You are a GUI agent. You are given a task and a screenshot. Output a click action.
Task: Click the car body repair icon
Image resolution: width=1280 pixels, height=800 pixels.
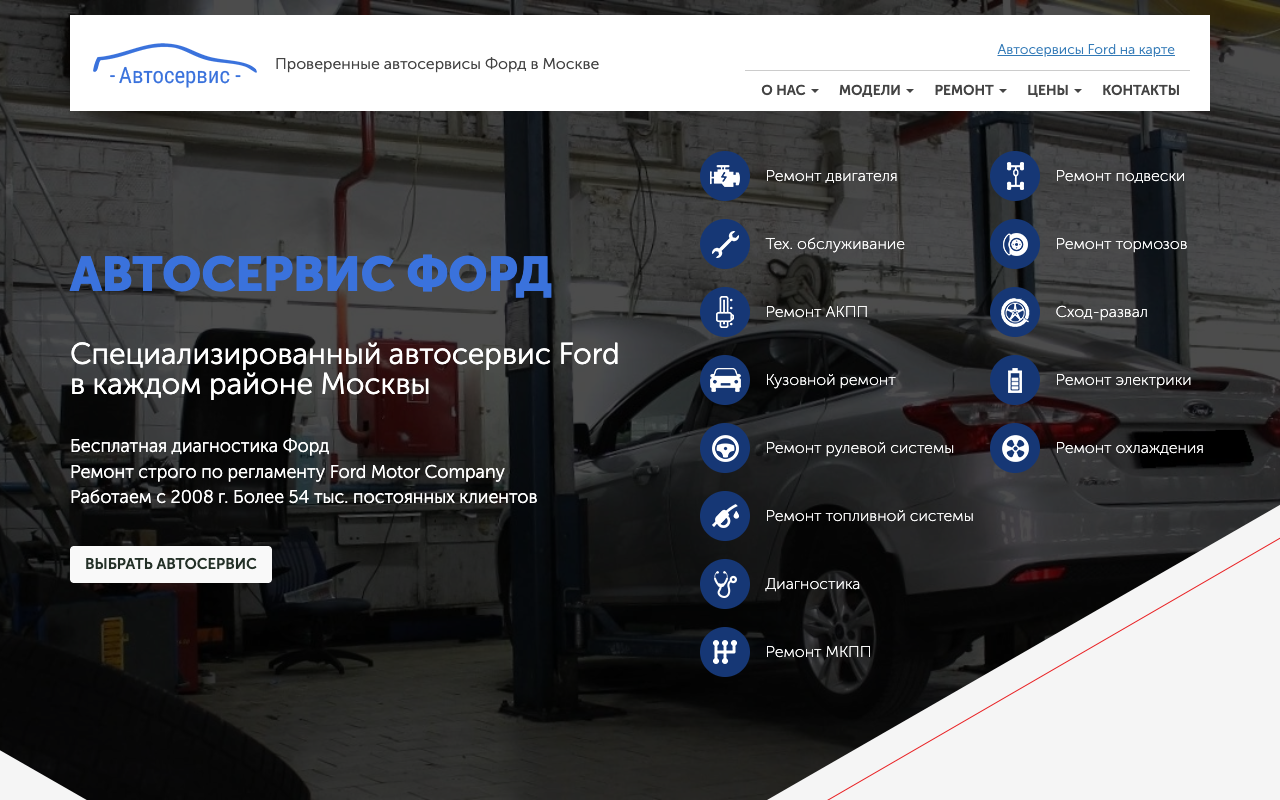pos(725,380)
